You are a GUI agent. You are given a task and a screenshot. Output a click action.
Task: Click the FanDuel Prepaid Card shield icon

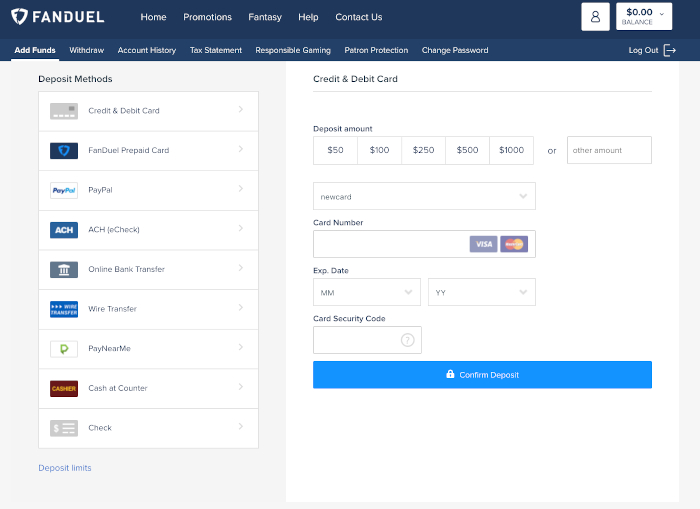point(64,151)
